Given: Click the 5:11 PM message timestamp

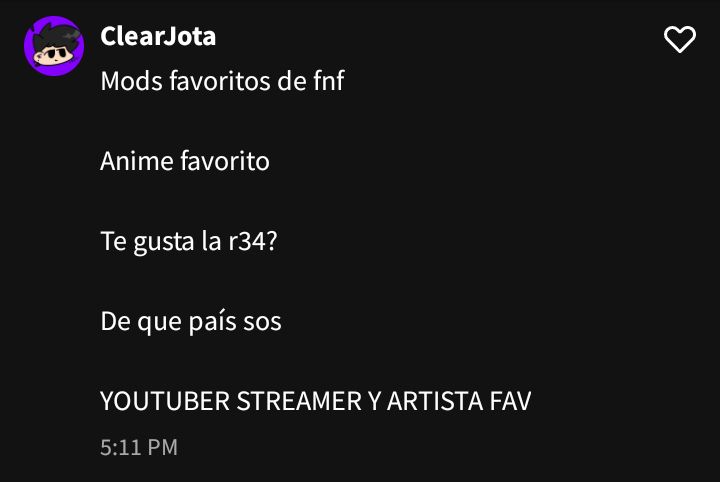Looking at the screenshot, I should pyautogui.click(x=139, y=448).
